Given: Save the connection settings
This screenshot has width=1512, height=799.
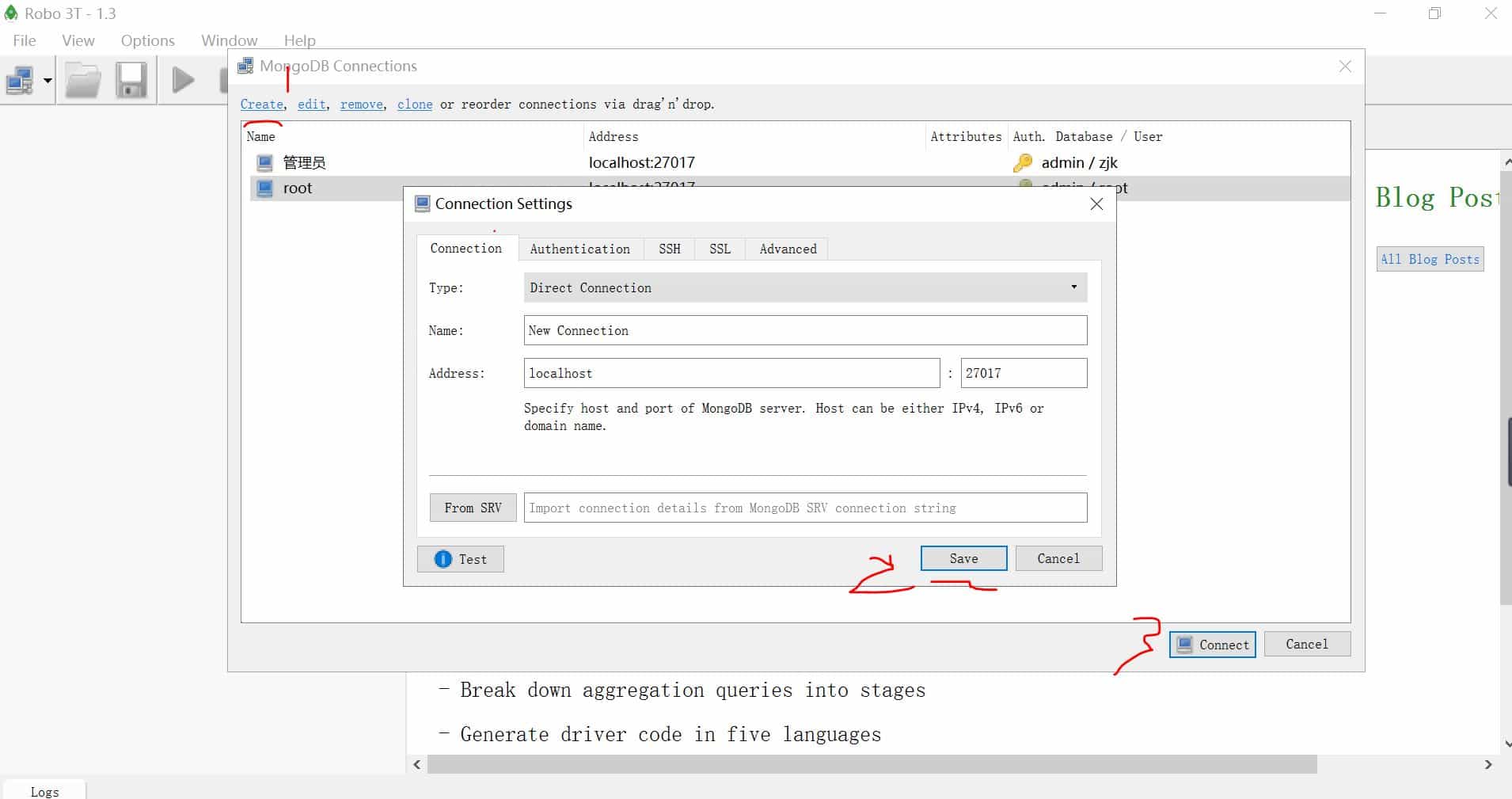Looking at the screenshot, I should point(963,558).
